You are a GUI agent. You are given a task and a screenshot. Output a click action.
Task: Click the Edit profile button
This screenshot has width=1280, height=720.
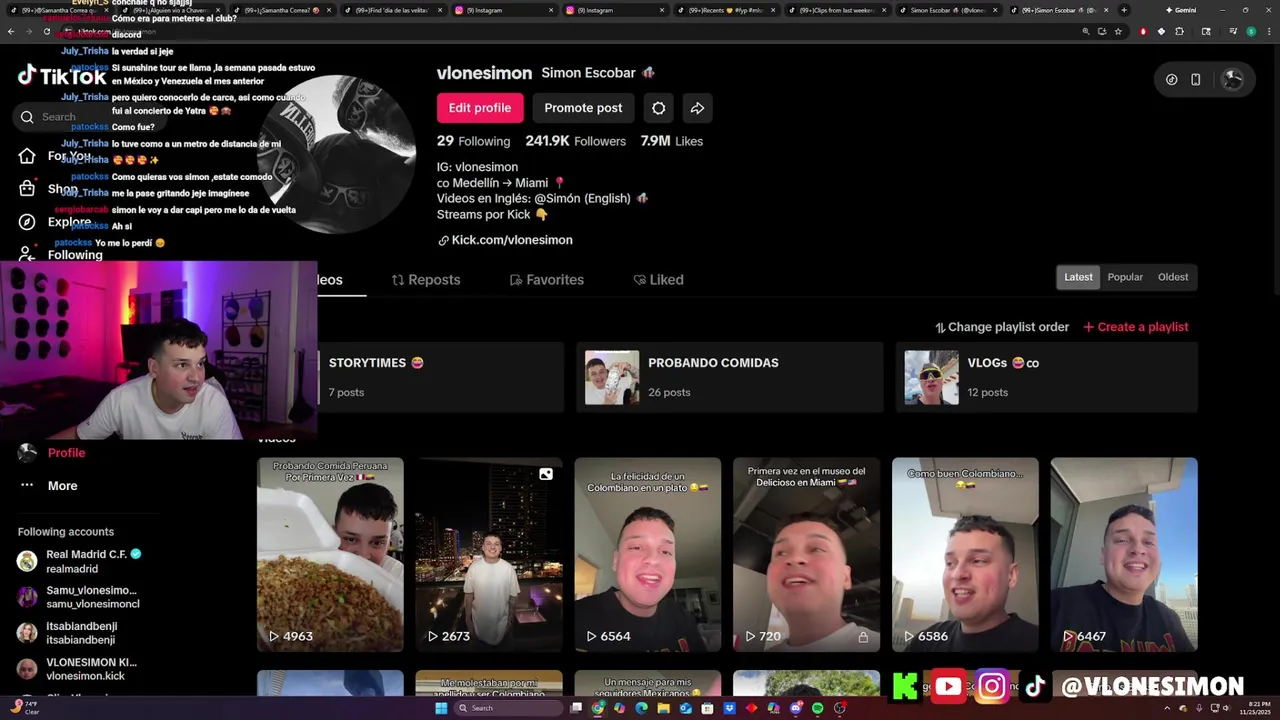(x=480, y=108)
